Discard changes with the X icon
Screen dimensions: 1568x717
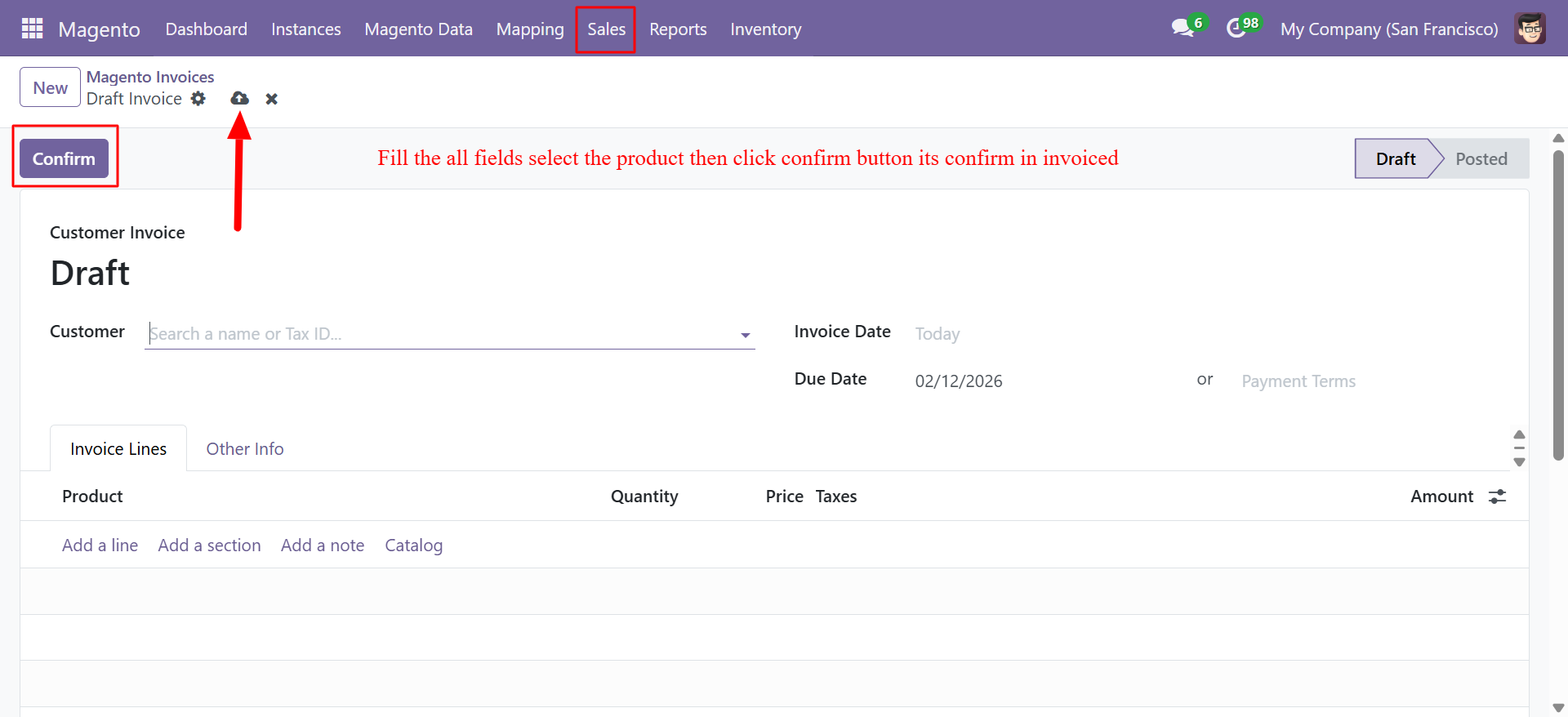[x=272, y=99]
